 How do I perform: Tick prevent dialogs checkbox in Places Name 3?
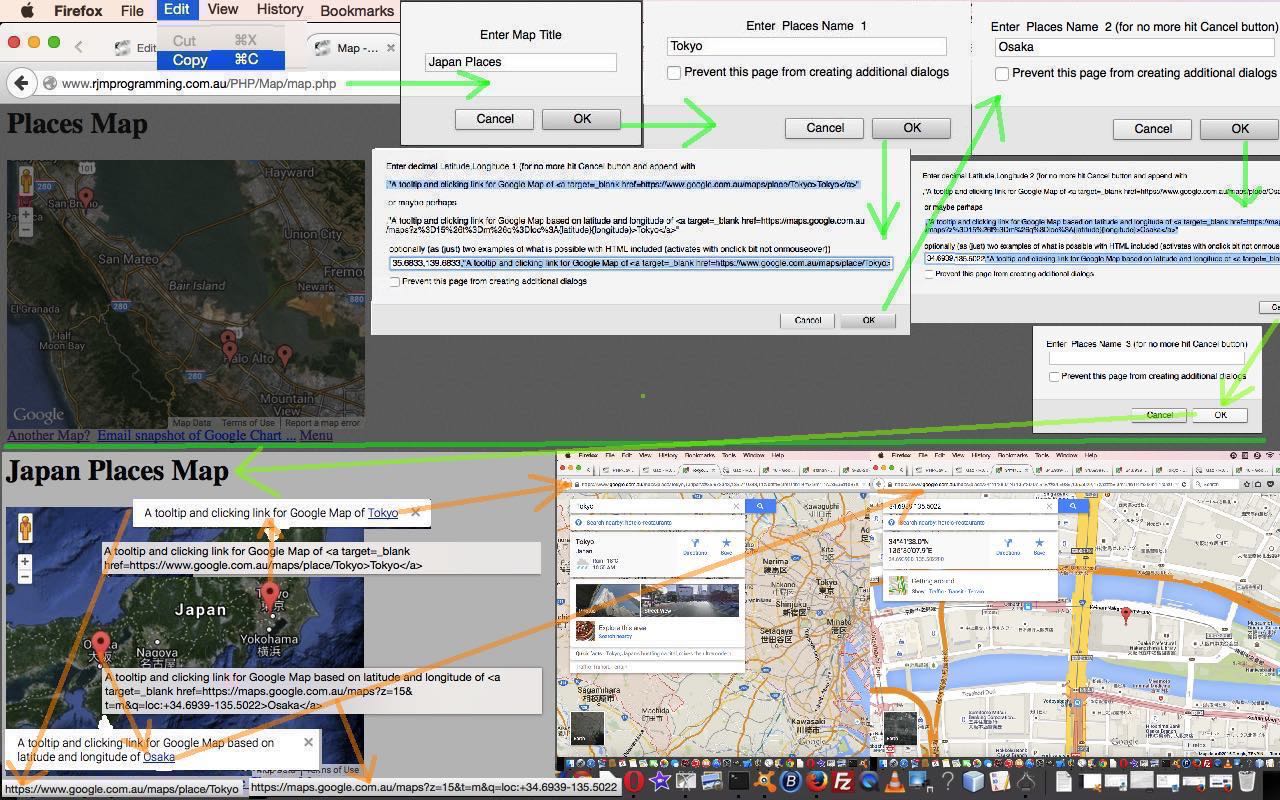pos(1054,376)
